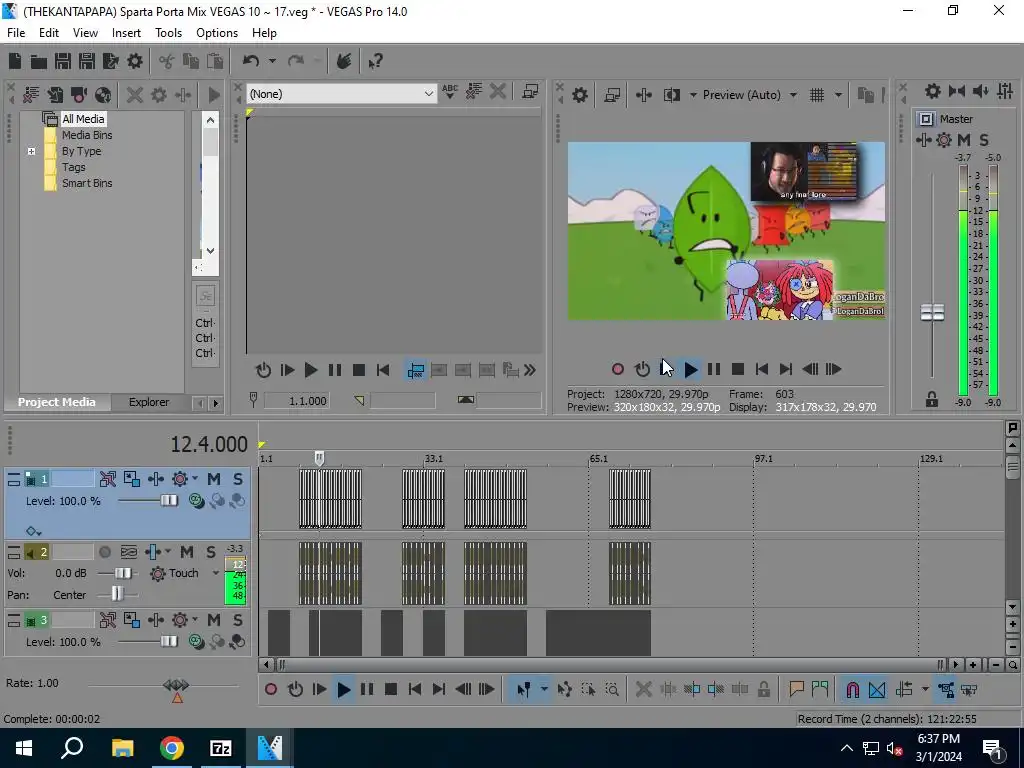Screen dimensions: 1024x768
Task: Mute video track 3
Action: click(x=214, y=620)
